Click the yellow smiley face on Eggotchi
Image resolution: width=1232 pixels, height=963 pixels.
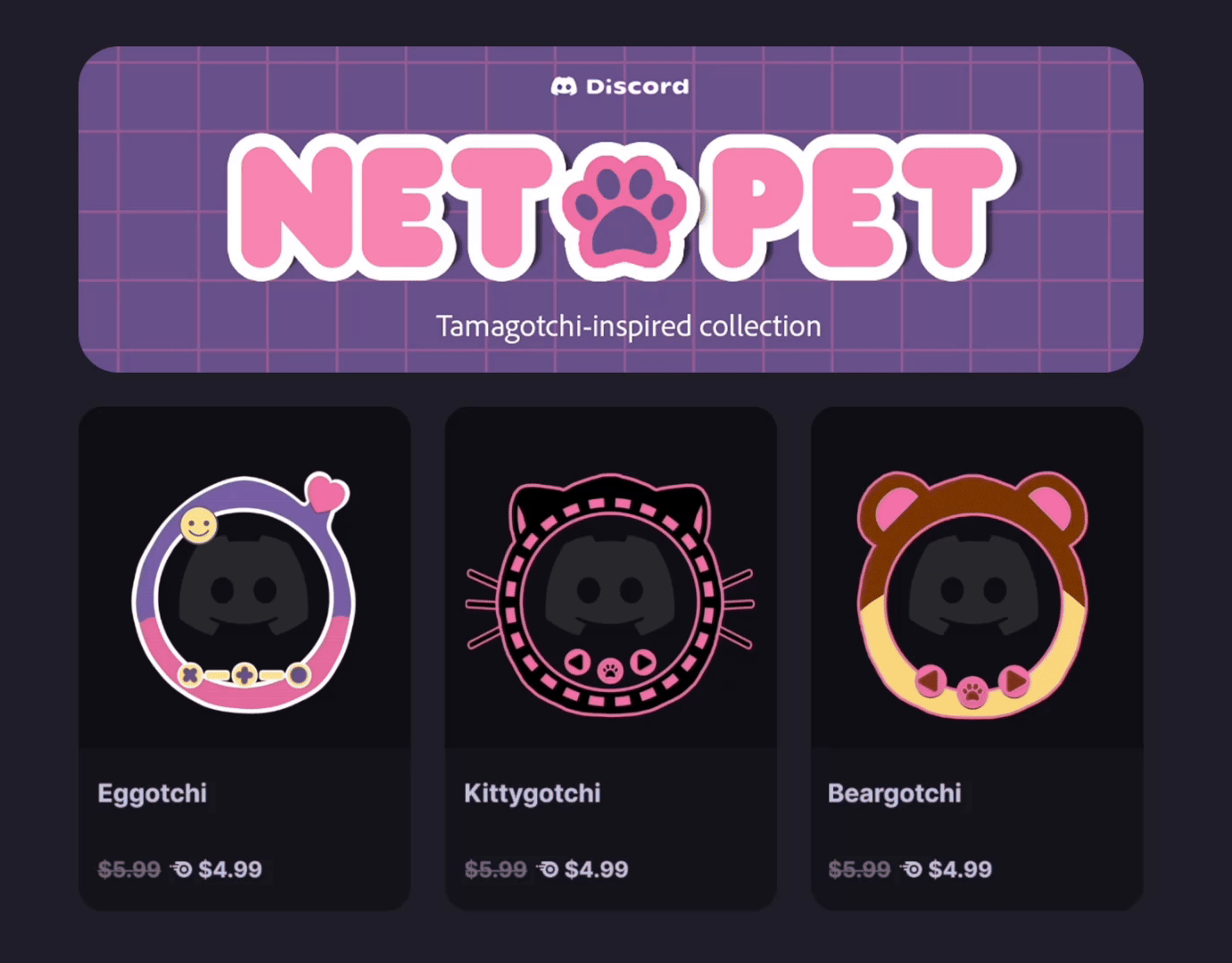[199, 525]
